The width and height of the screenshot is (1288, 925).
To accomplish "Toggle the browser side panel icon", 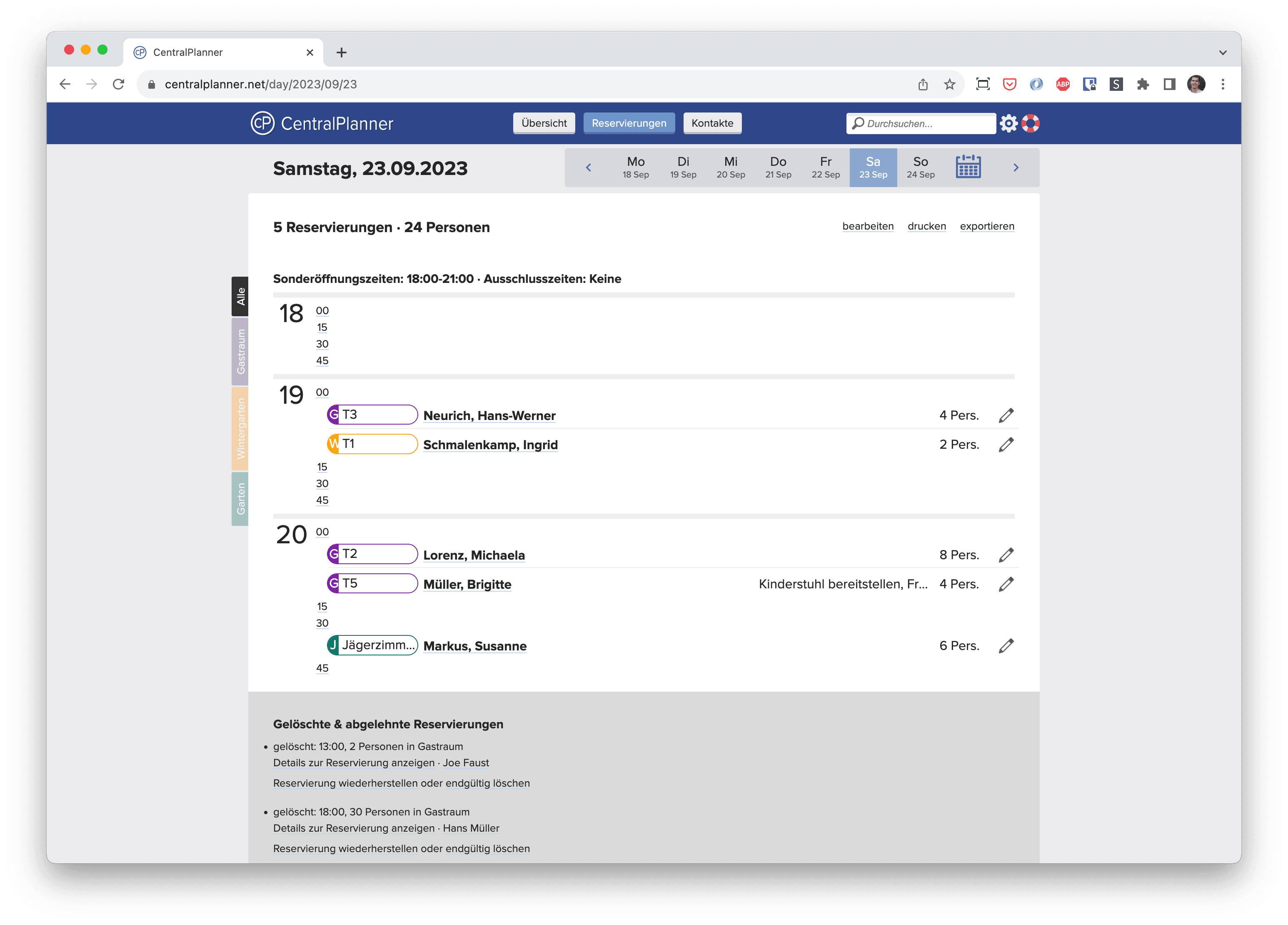I will coord(1169,84).
